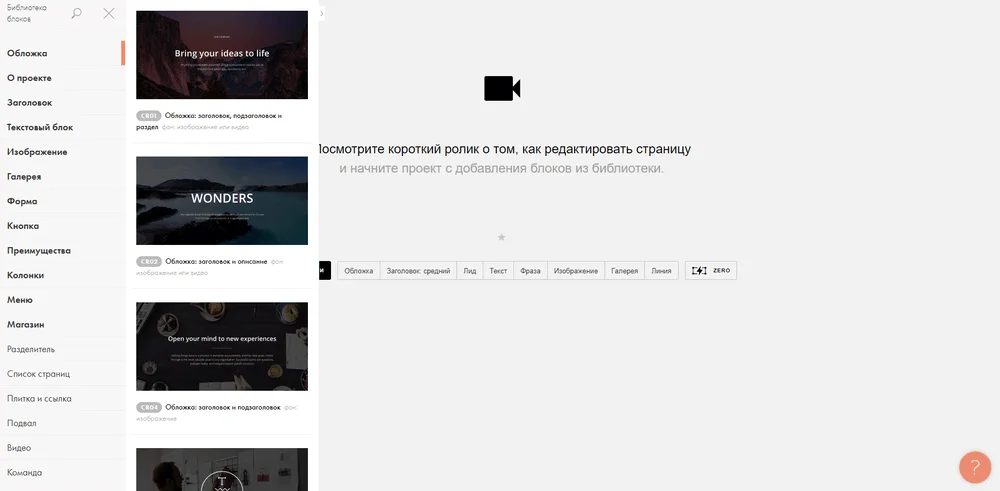Open the Меню category

pyautogui.click(x=62, y=300)
